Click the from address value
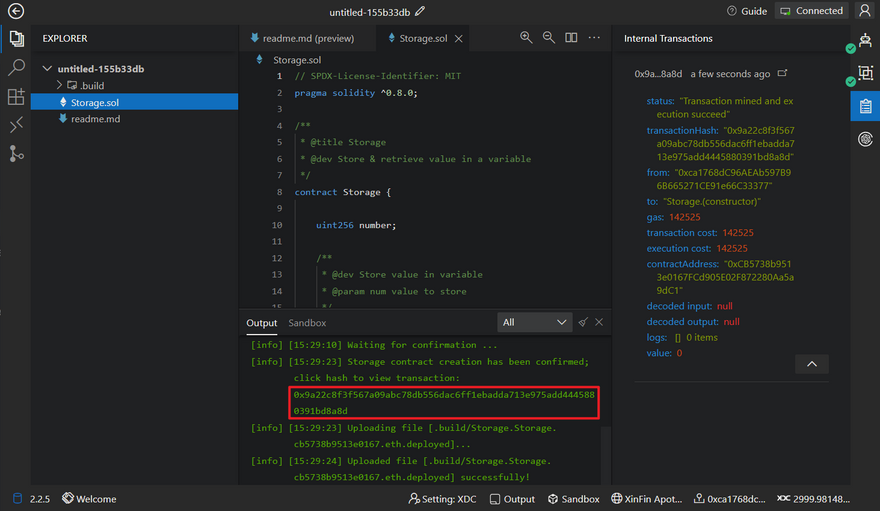The width and height of the screenshot is (880, 511). pos(724,179)
